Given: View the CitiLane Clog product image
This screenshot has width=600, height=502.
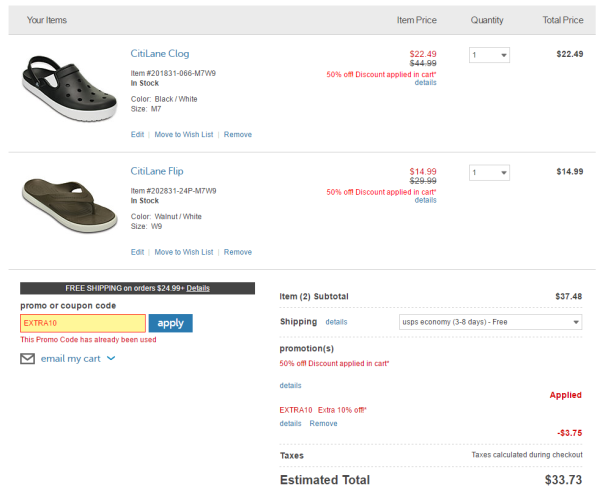Looking at the screenshot, I should [69, 88].
